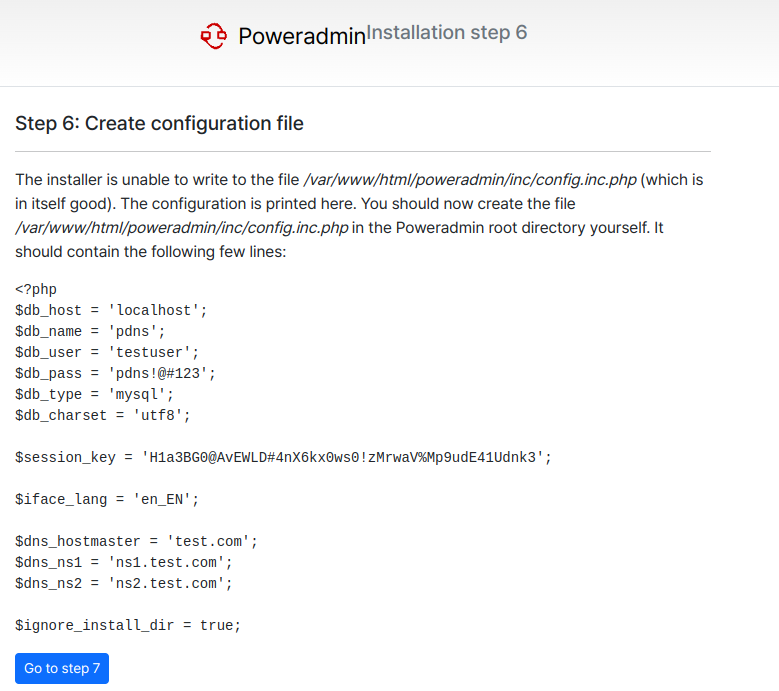Click the second italic config.inc.php path
This screenshot has height=691, width=779.
(x=182, y=228)
